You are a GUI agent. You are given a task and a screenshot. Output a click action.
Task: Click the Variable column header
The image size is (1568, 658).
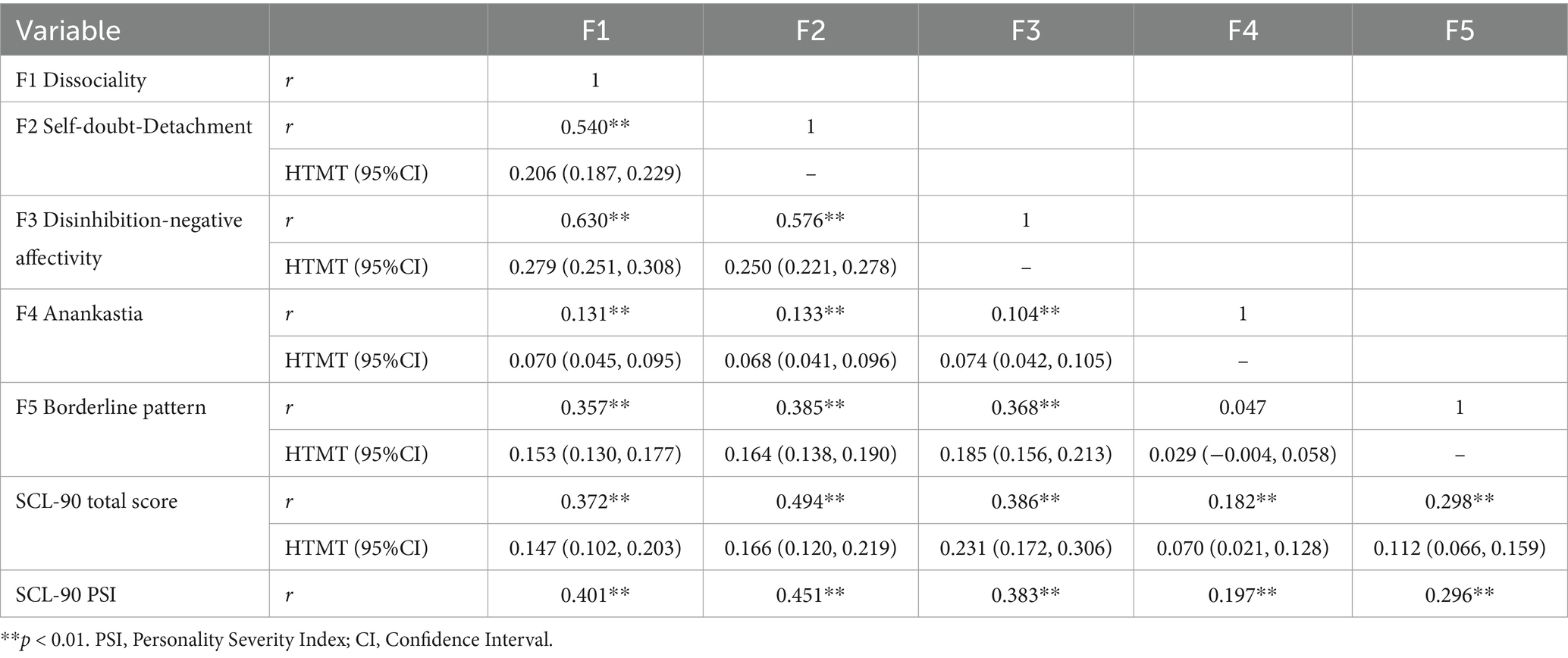[68, 30]
